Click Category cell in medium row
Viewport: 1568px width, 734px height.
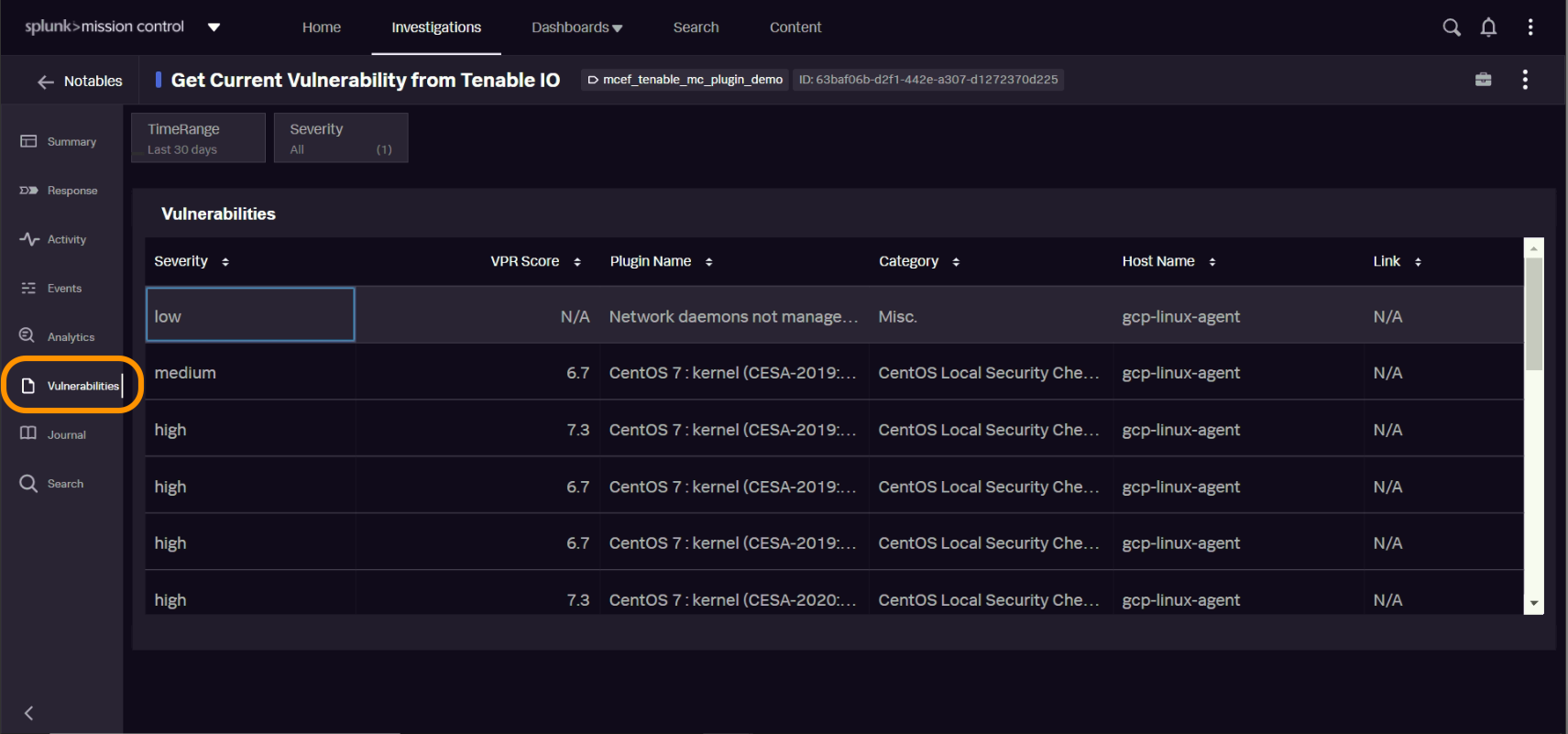click(989, 373)
